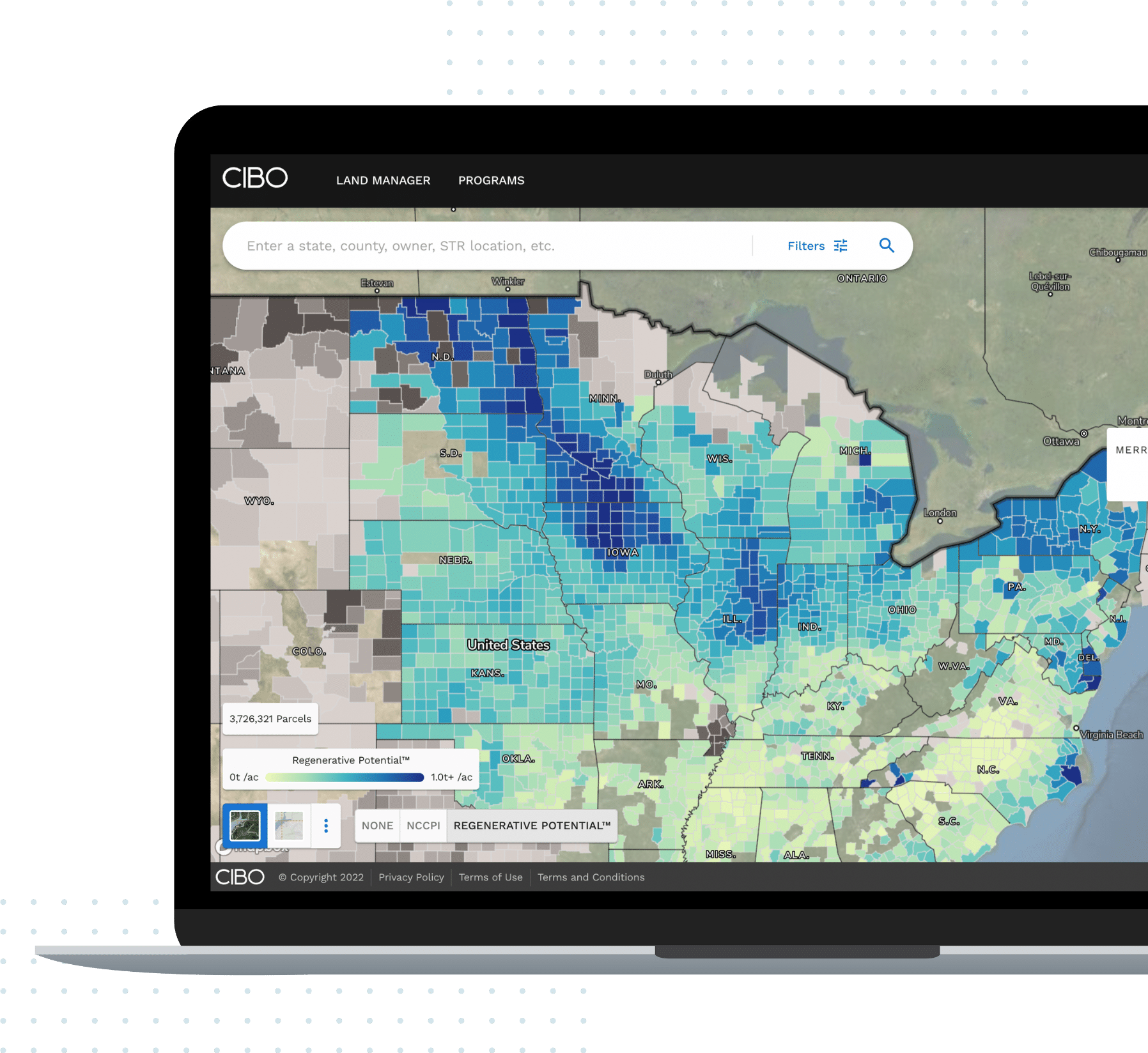Screen dimensions: 1148x1053
Task: Open the Programs menu
Action: pos(491,181)
